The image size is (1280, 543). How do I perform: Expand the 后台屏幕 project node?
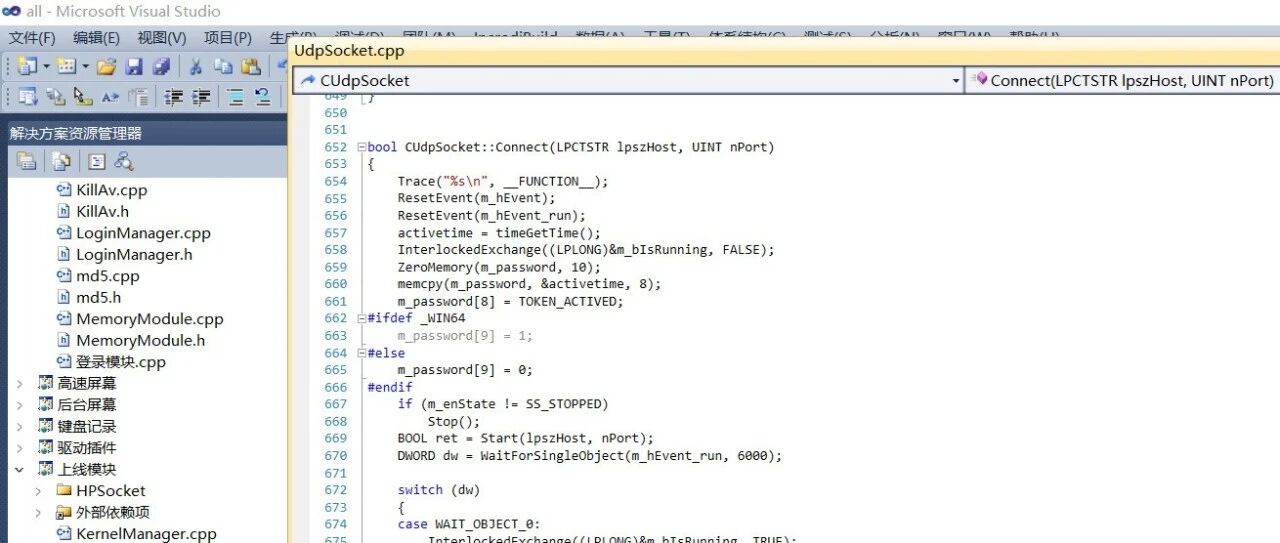[20, 405]
